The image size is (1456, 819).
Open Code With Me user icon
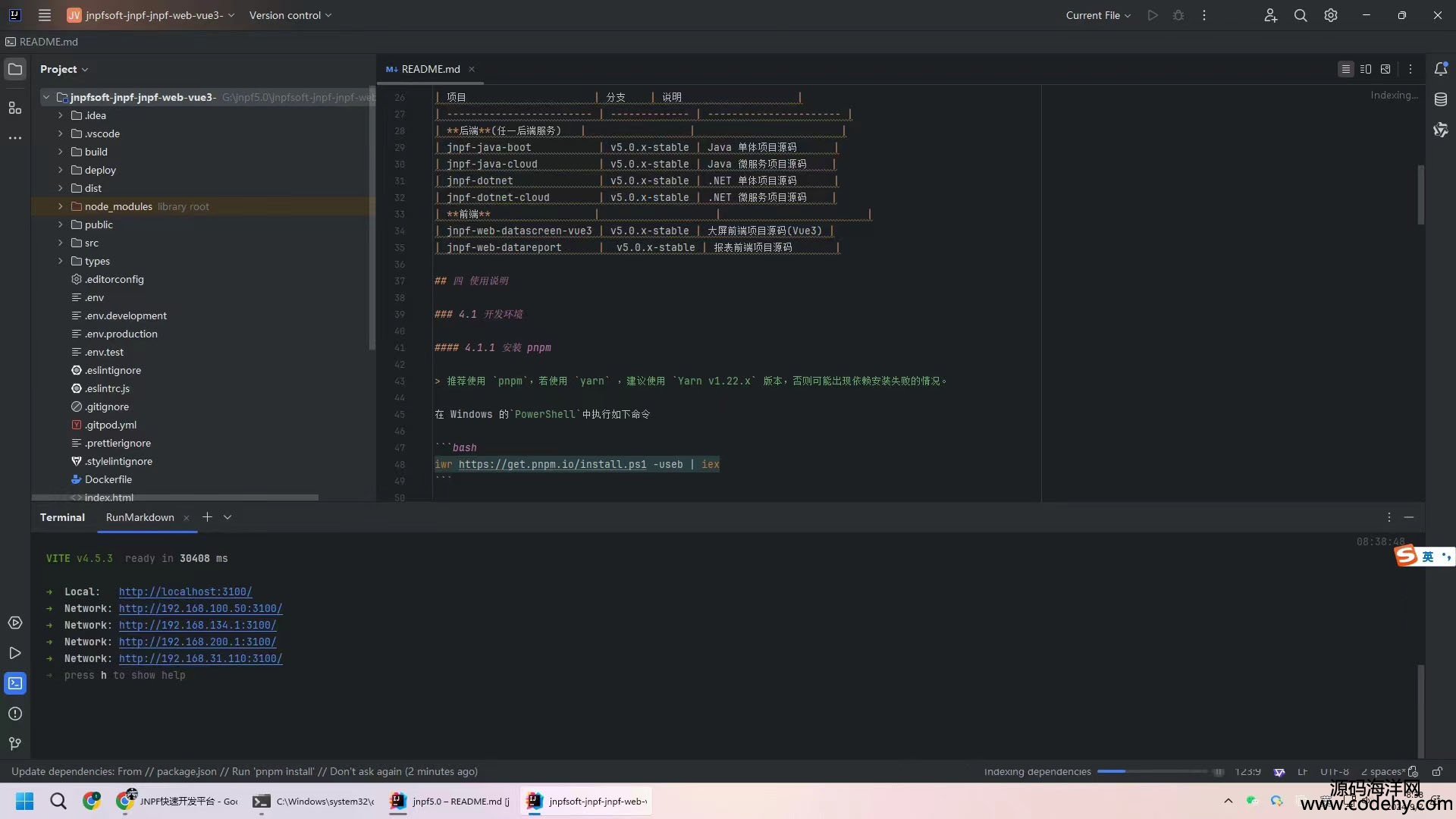[1270, 15]
